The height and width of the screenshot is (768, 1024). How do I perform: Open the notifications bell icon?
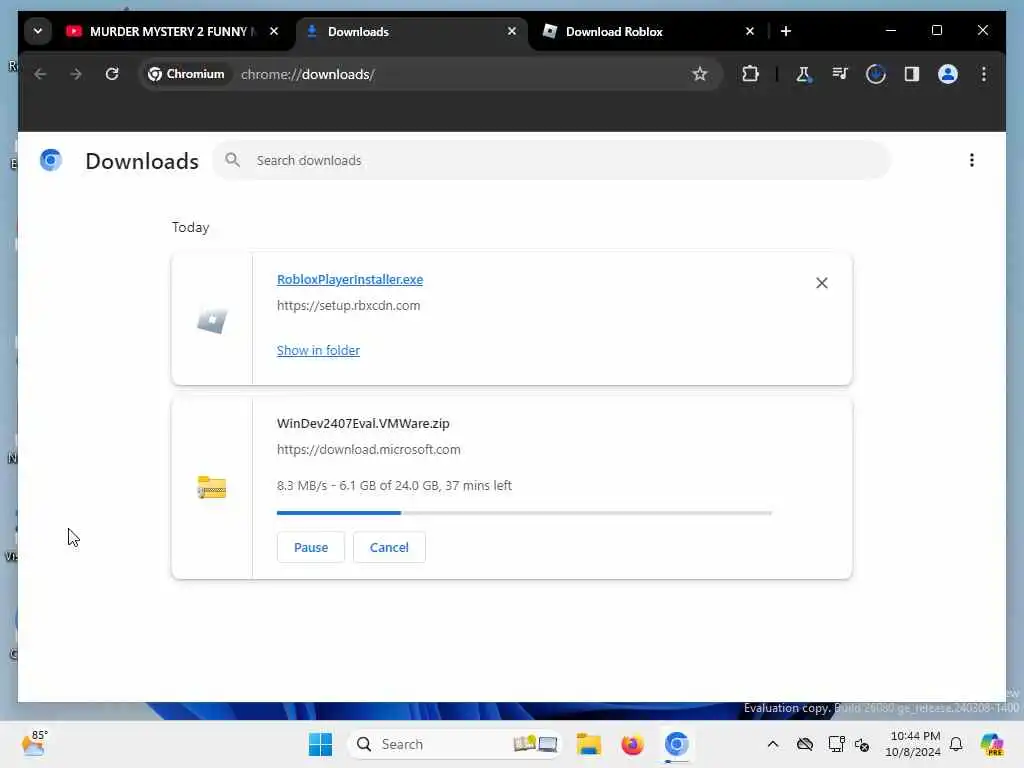[956, 744]
